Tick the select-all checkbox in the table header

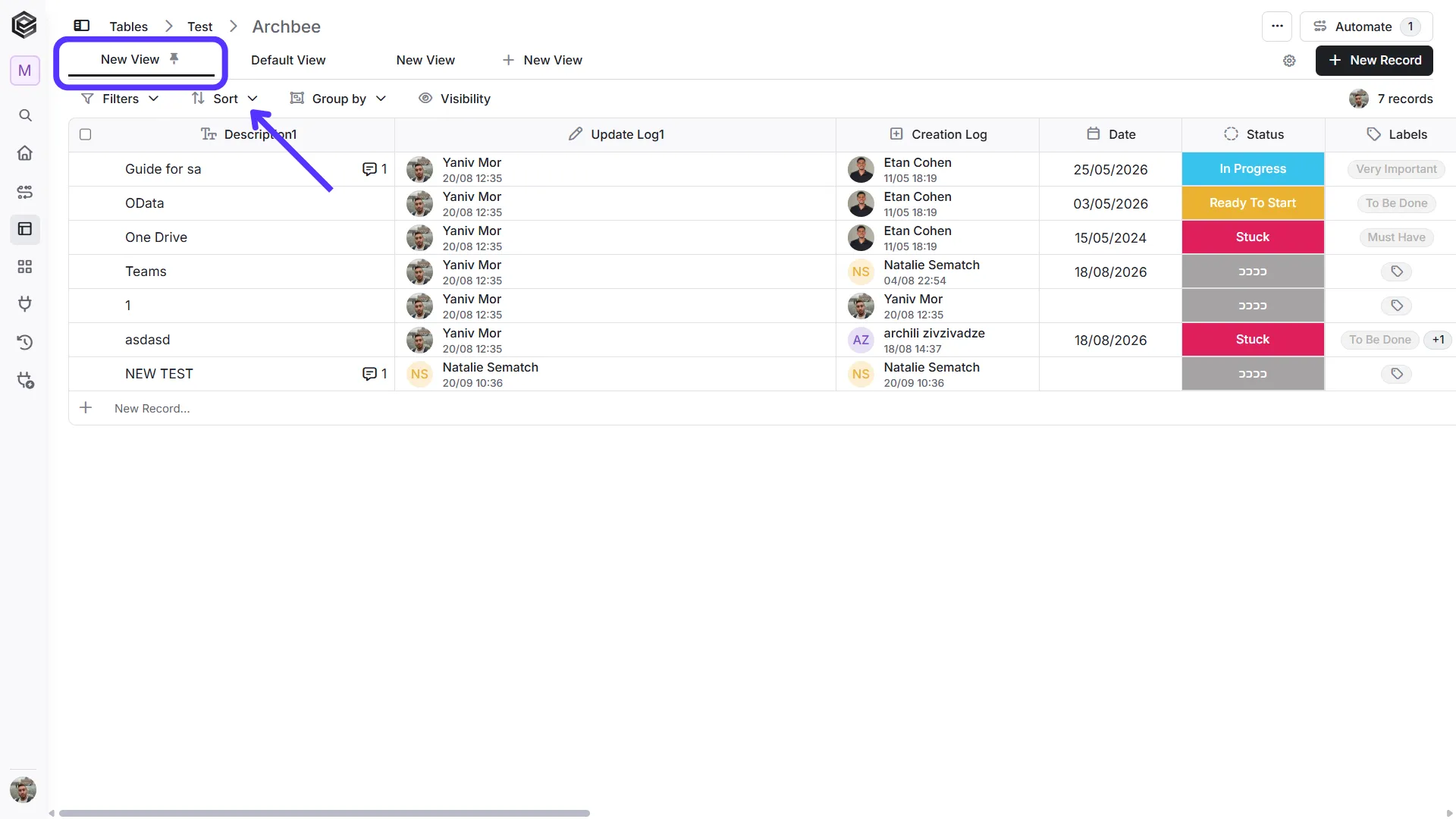pos(86,134)
